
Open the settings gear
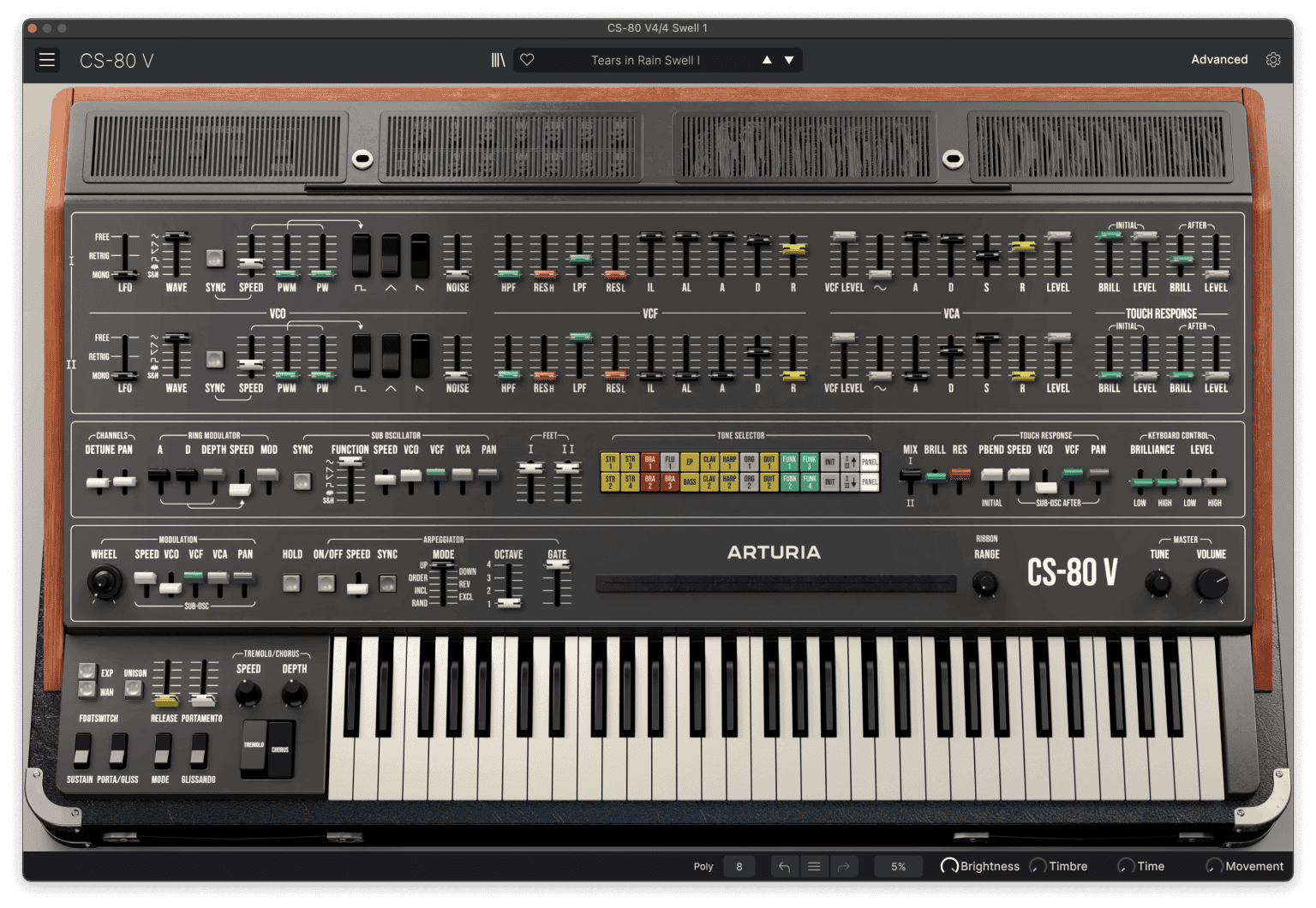(x=1273, y=59)
